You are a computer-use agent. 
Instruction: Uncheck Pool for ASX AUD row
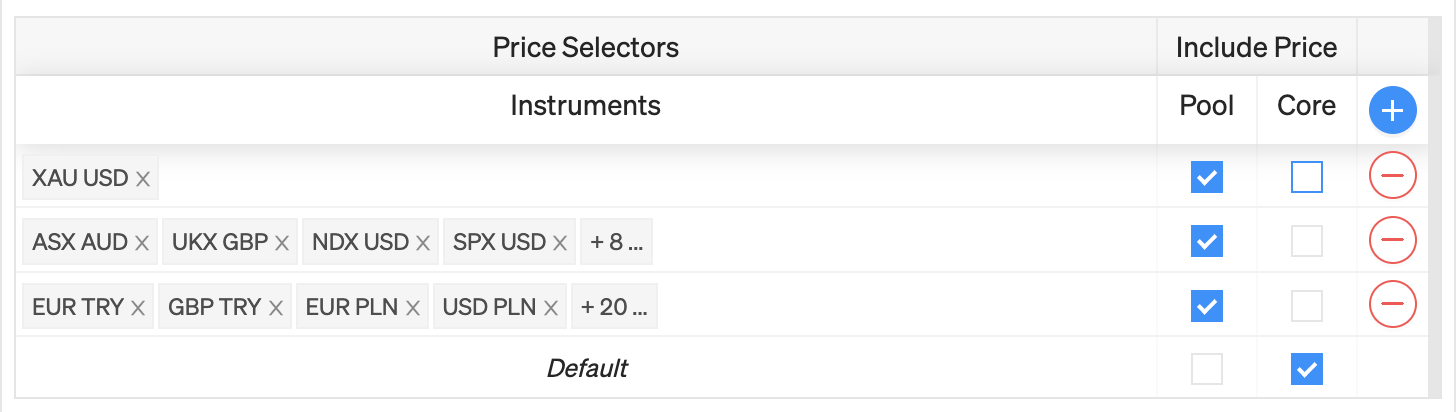[1206, 241]
